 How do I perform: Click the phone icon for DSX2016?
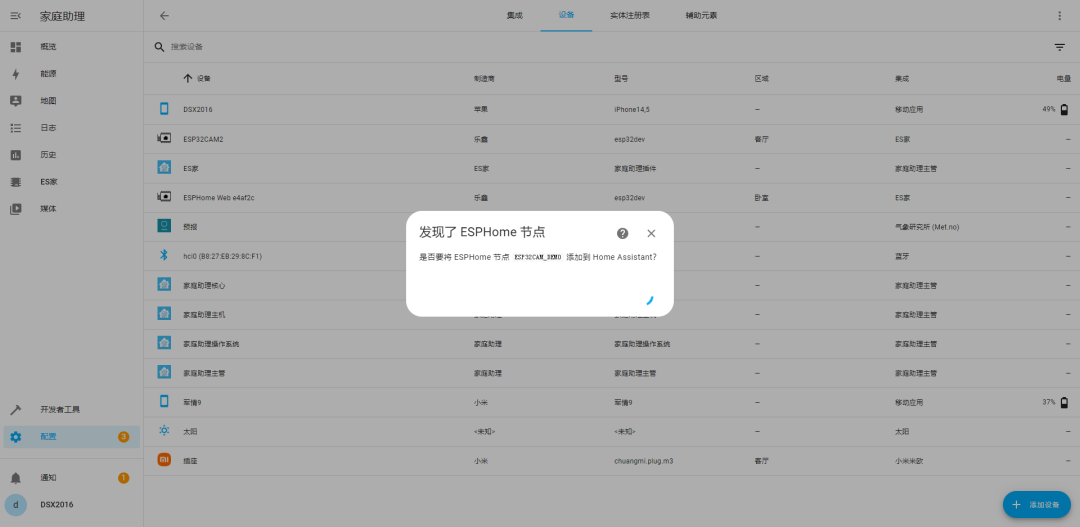pyautogui.click(x=164, y=109)
